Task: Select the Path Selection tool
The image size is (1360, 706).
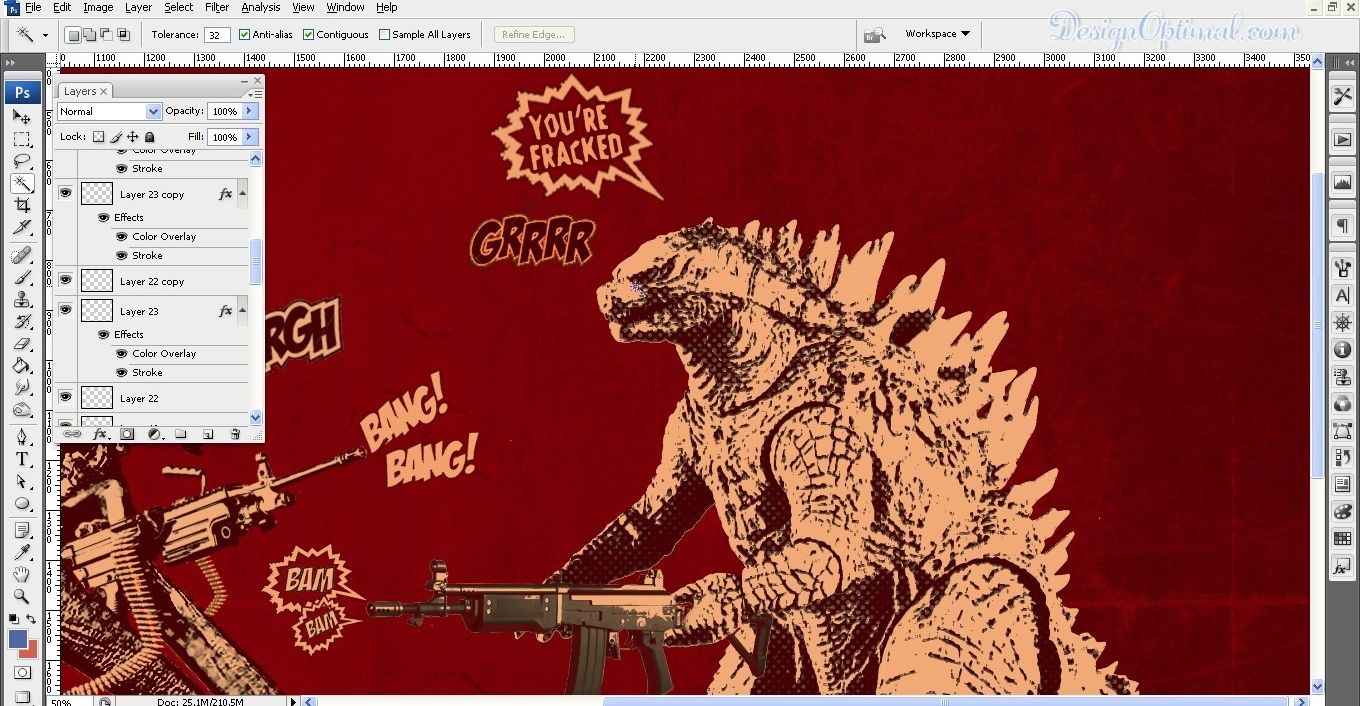Action: click(x=22, y=481)
